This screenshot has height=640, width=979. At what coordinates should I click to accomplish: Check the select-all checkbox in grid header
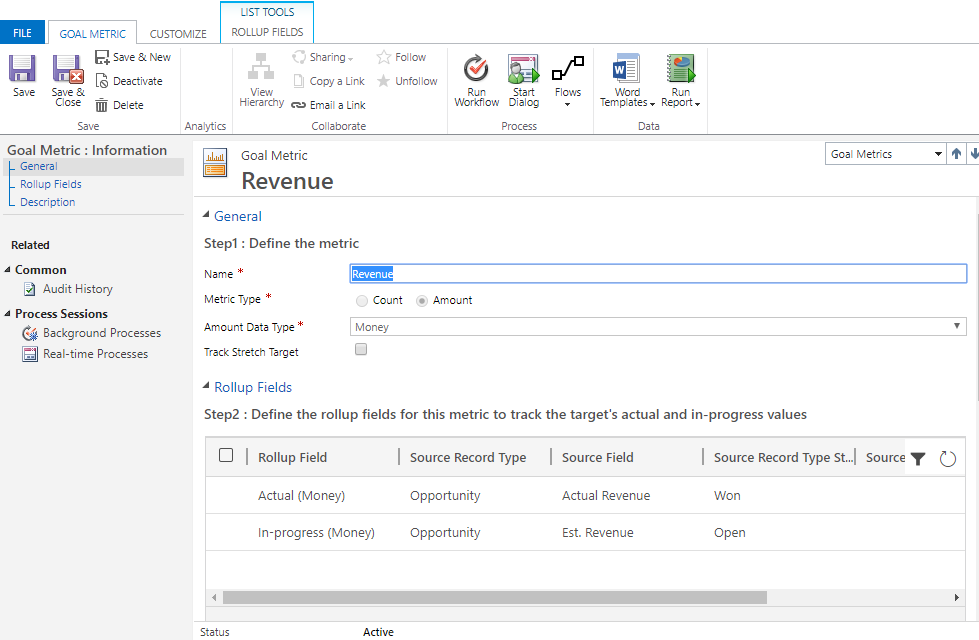[x=226, y=455]
